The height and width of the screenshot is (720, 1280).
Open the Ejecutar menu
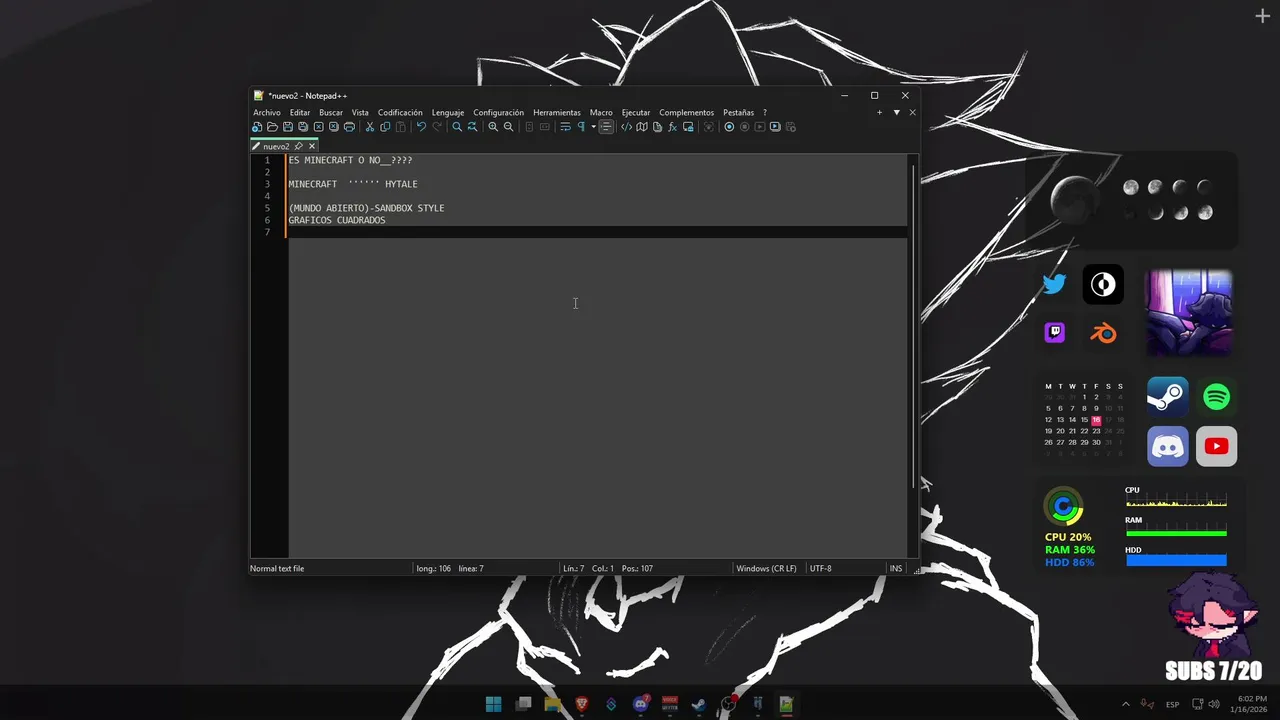tap(636, 113)
